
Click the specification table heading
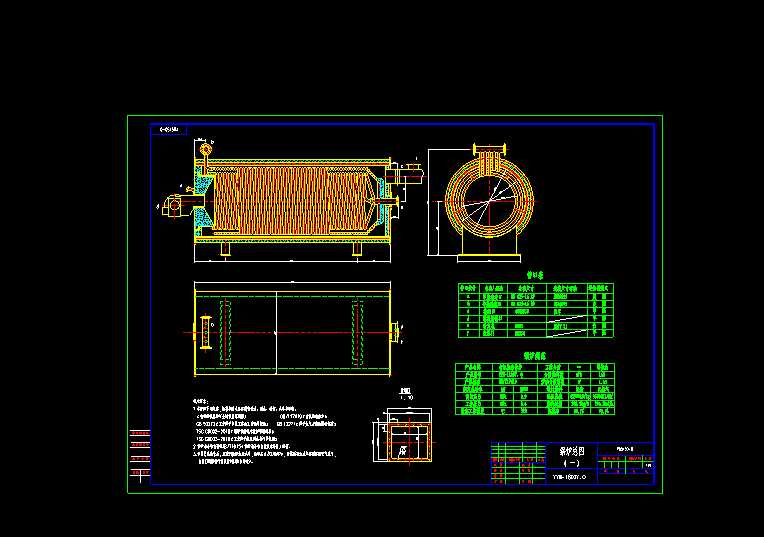tap(535, 356)
